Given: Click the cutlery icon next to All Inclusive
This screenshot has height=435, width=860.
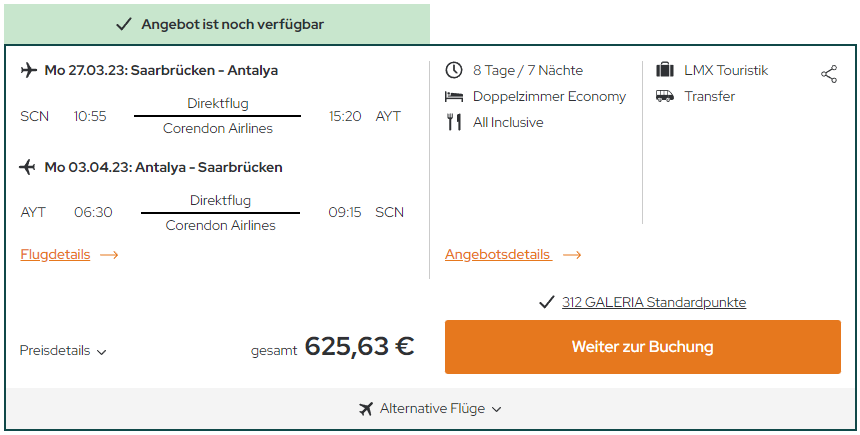Looking at the screenshot, I should [454, 122].
